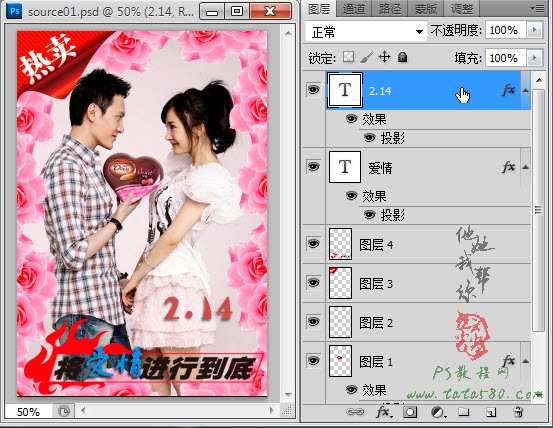
Task: Lock layer position
Action: [384, 57]
